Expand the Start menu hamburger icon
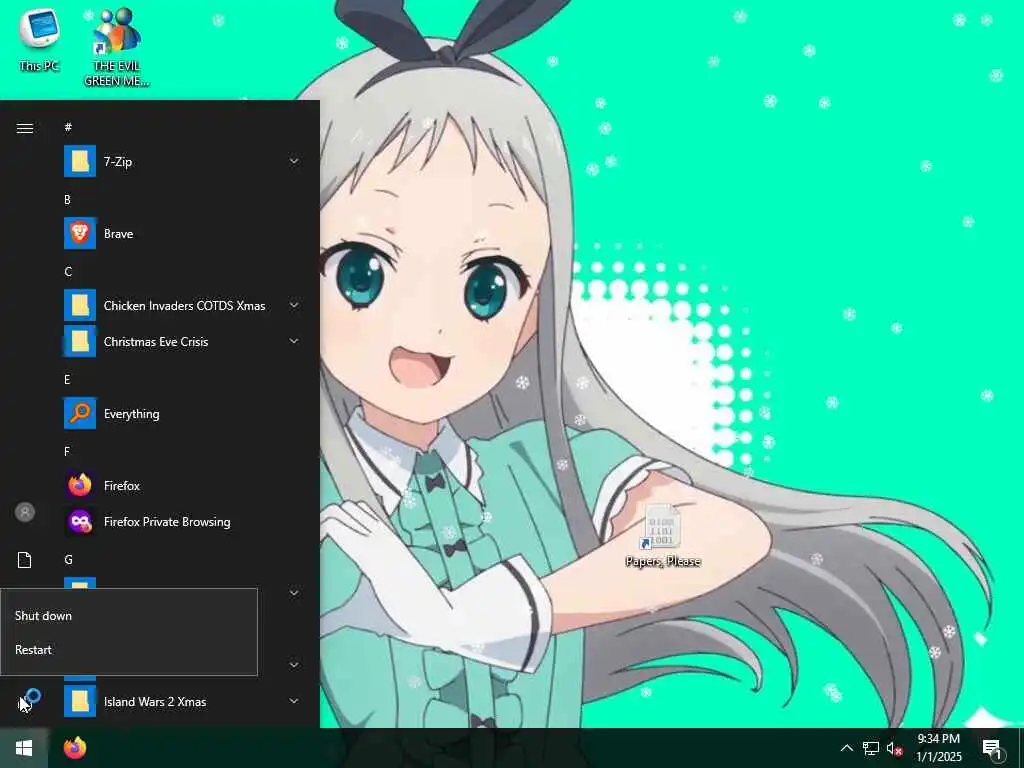This screenshot has height=768, width=1024. pos(25,128)
